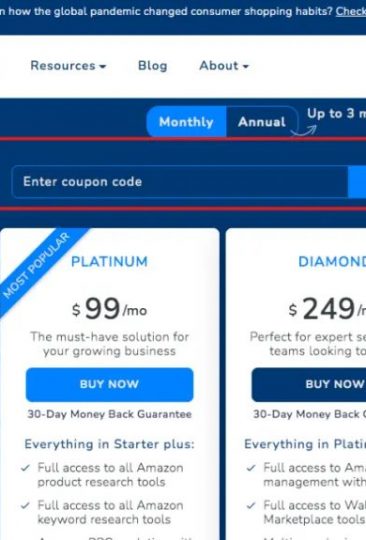Click checkmark beside Amazon keyword research tools
The image size is (366, 540).
(25, 506)
